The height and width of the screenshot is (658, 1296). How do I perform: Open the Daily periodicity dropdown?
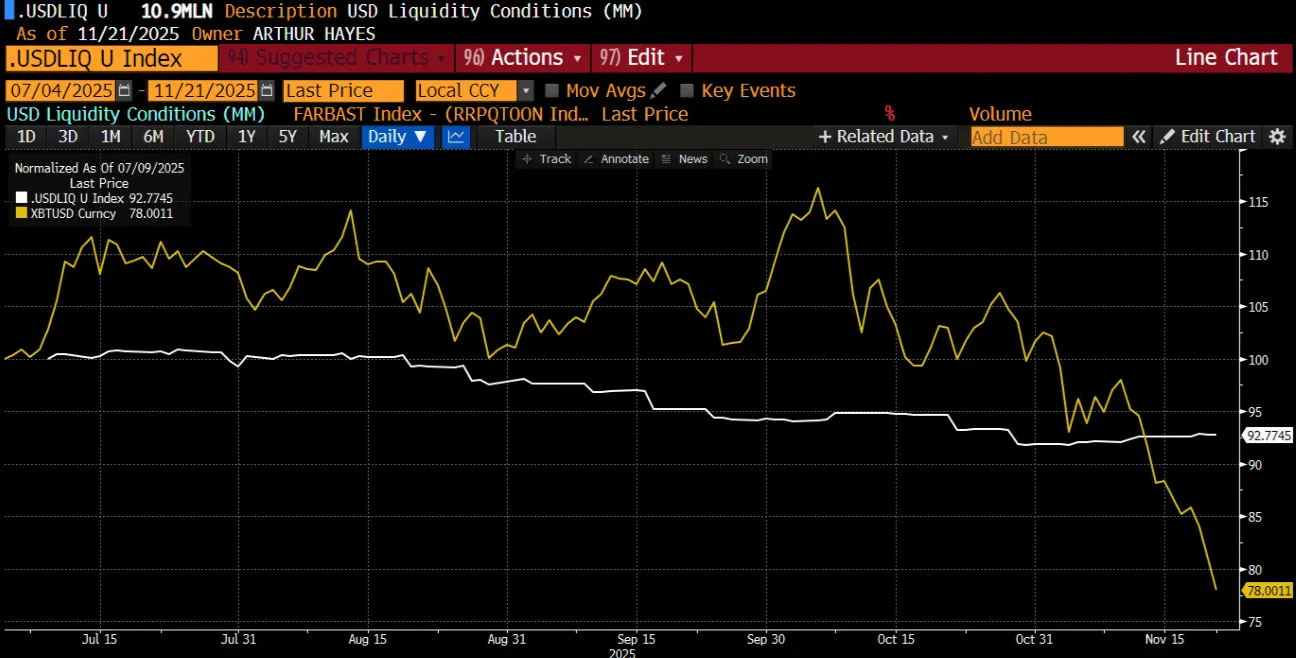[398, 137]
